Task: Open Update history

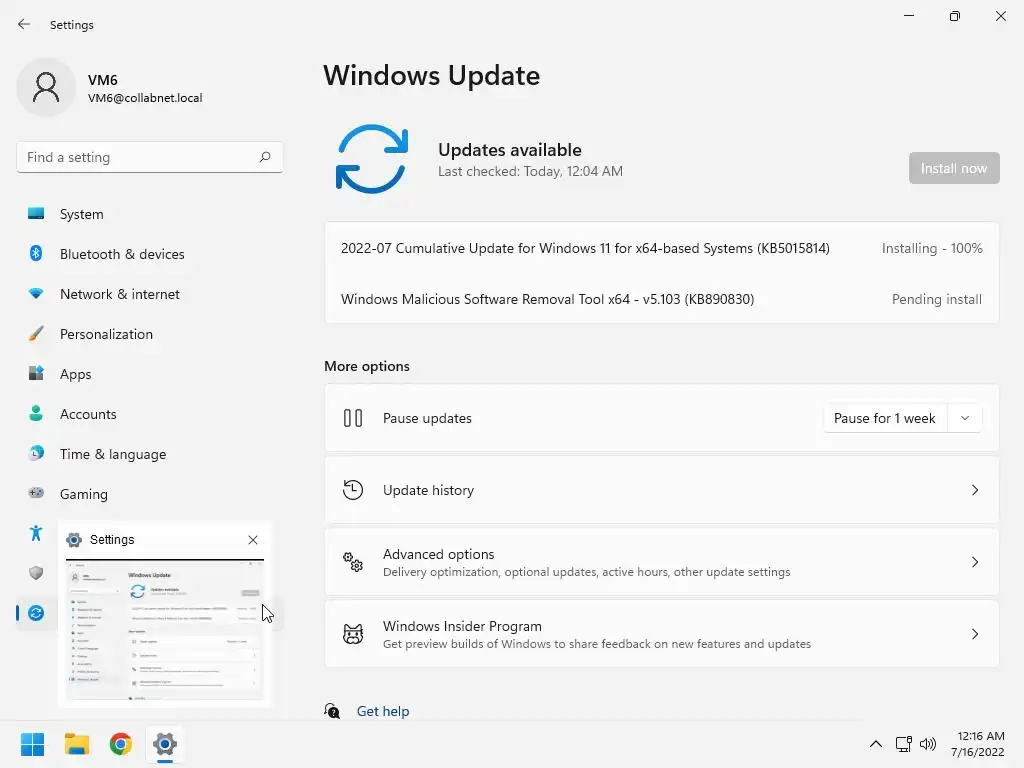Action: pos(662,490)
